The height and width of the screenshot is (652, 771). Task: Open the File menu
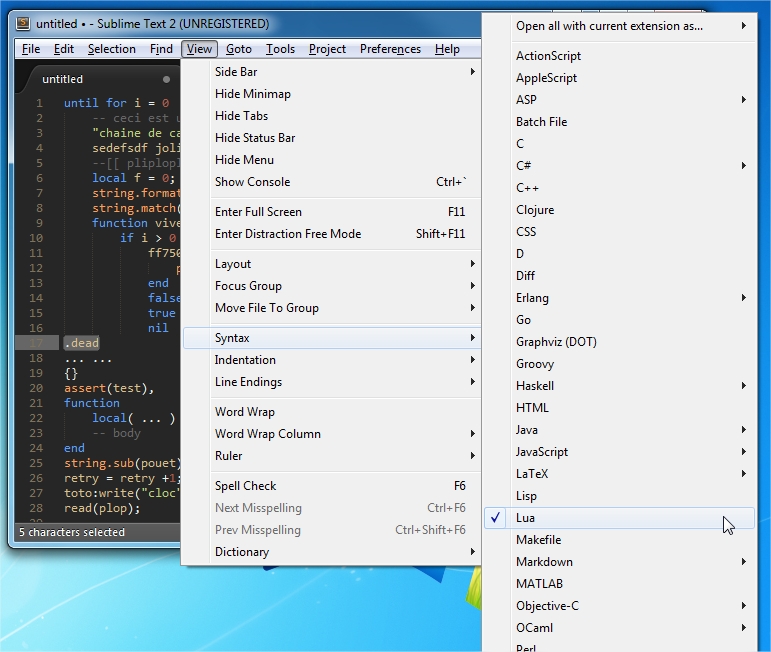point(30,49)
